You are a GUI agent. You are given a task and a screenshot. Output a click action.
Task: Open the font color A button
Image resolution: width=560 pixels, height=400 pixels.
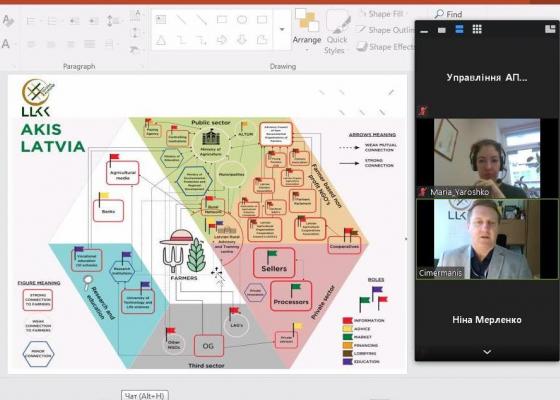coord(6,44)
